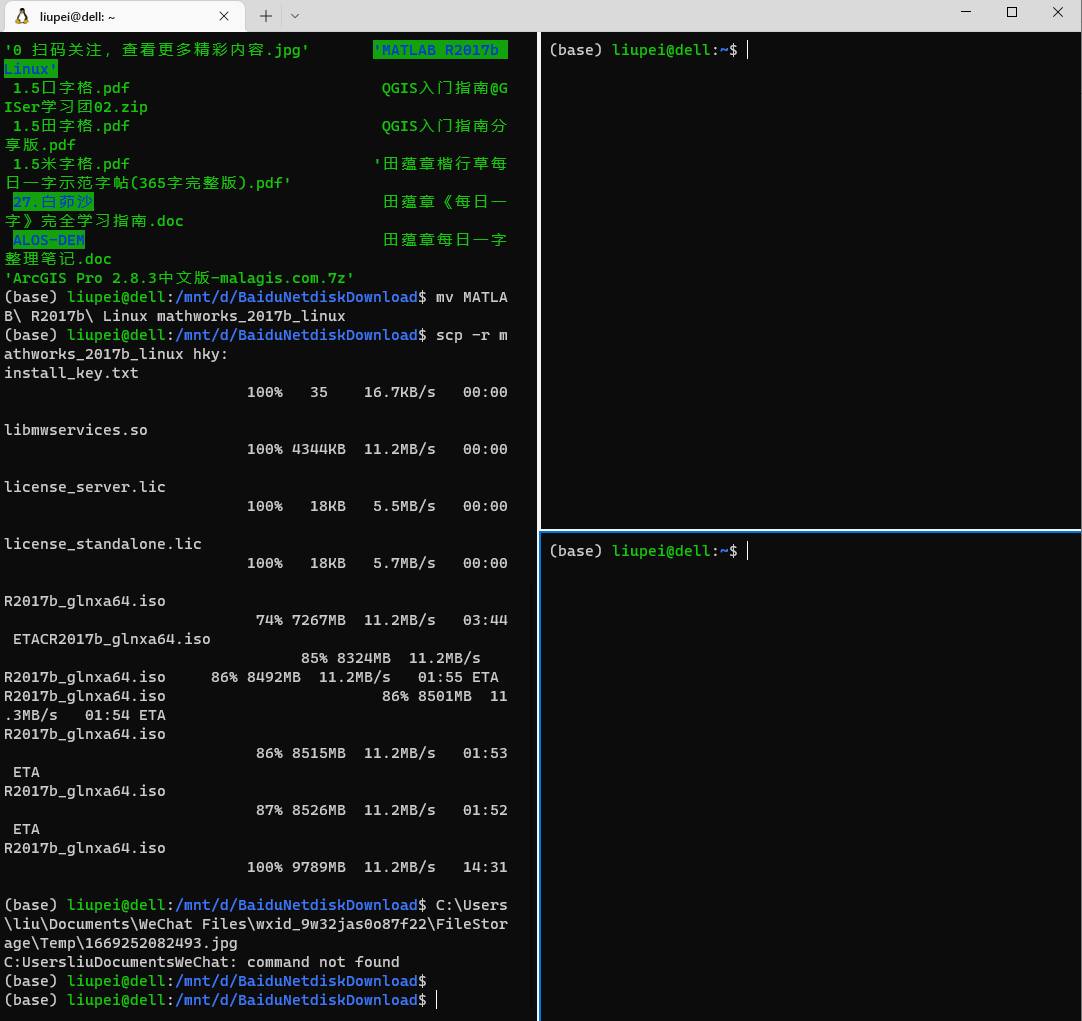Viewport: 1082px width, 1021px height.
Task: Click the 1.5口字格.pdf file name
Action: [71, 88]
